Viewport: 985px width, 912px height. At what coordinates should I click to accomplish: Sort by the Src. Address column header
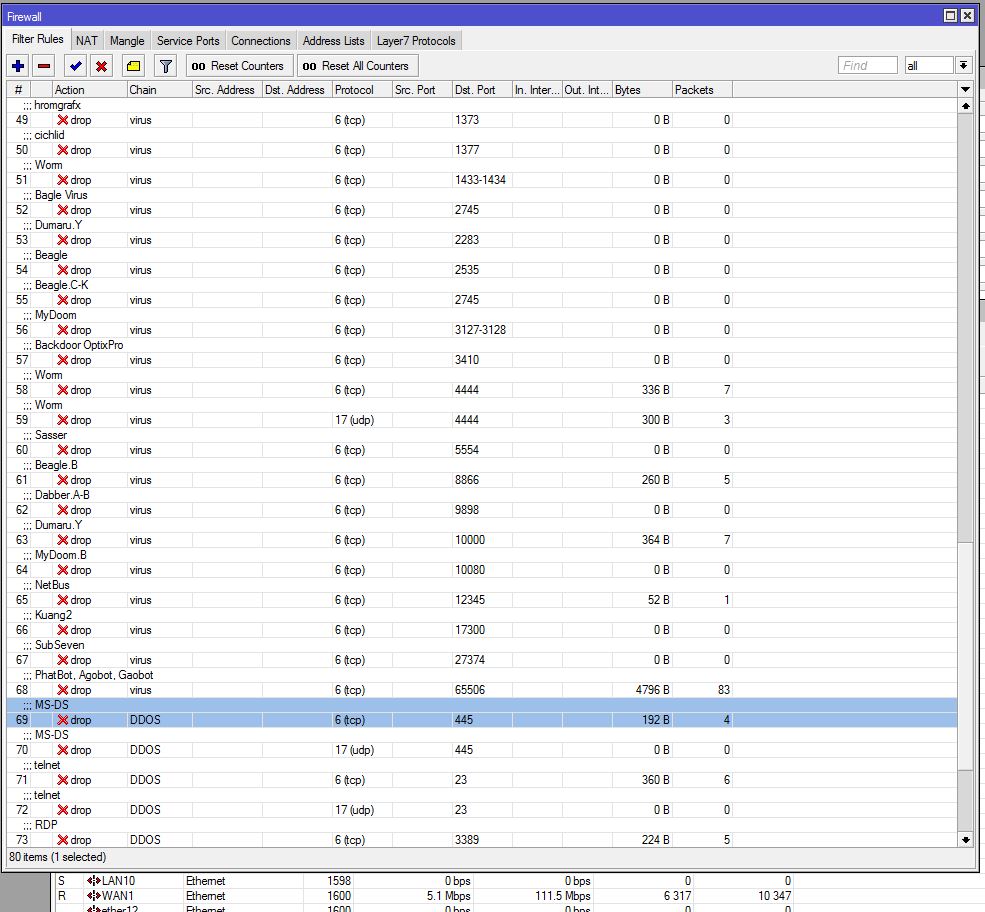227,90
